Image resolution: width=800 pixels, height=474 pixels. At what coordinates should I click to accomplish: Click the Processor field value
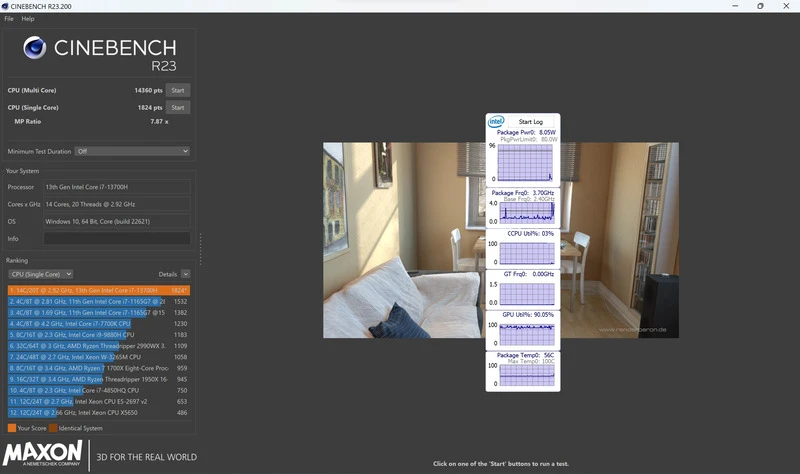pos(117,187)
